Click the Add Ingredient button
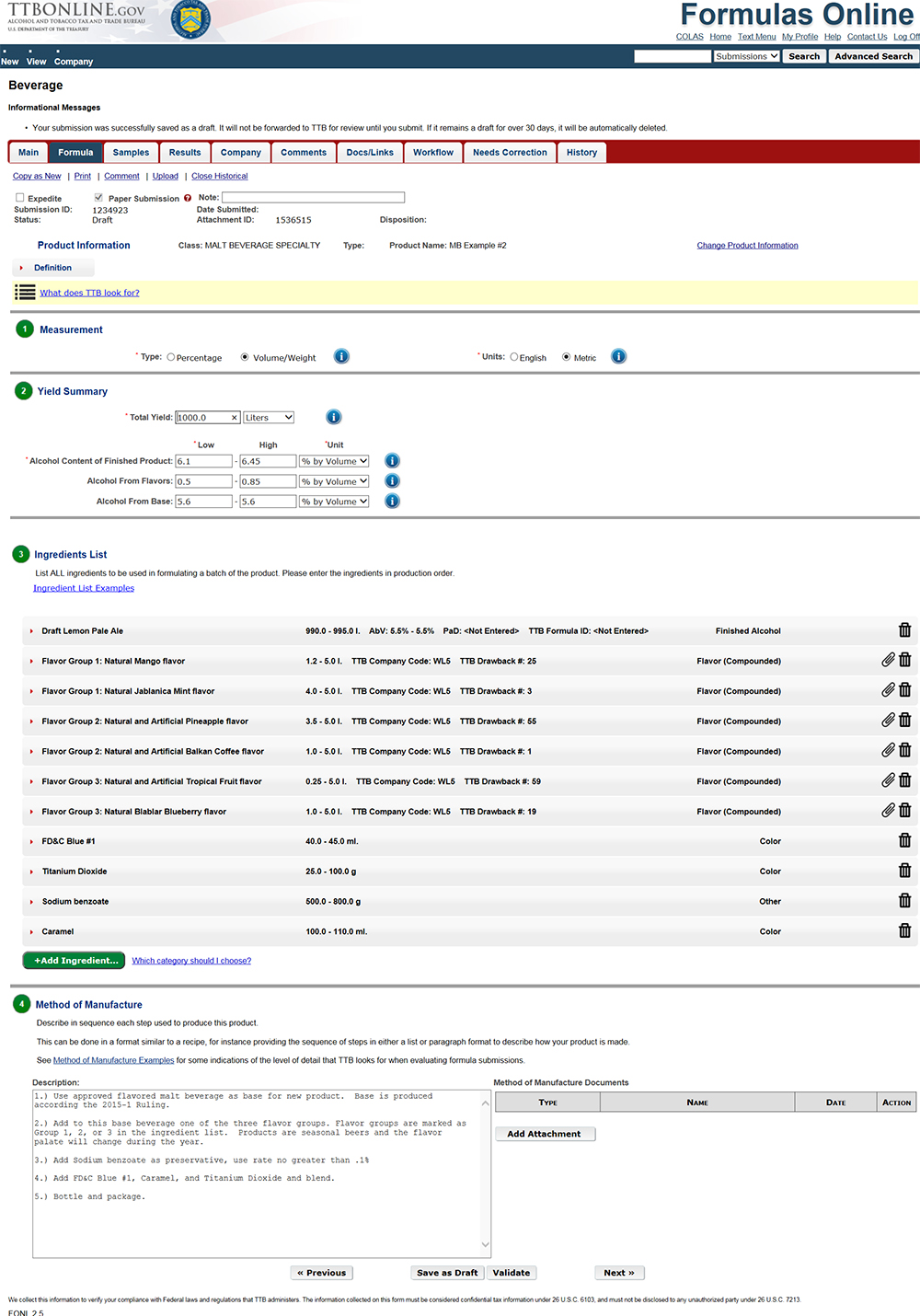This screenshot has width=920, height=1316. tap(74, 961)
